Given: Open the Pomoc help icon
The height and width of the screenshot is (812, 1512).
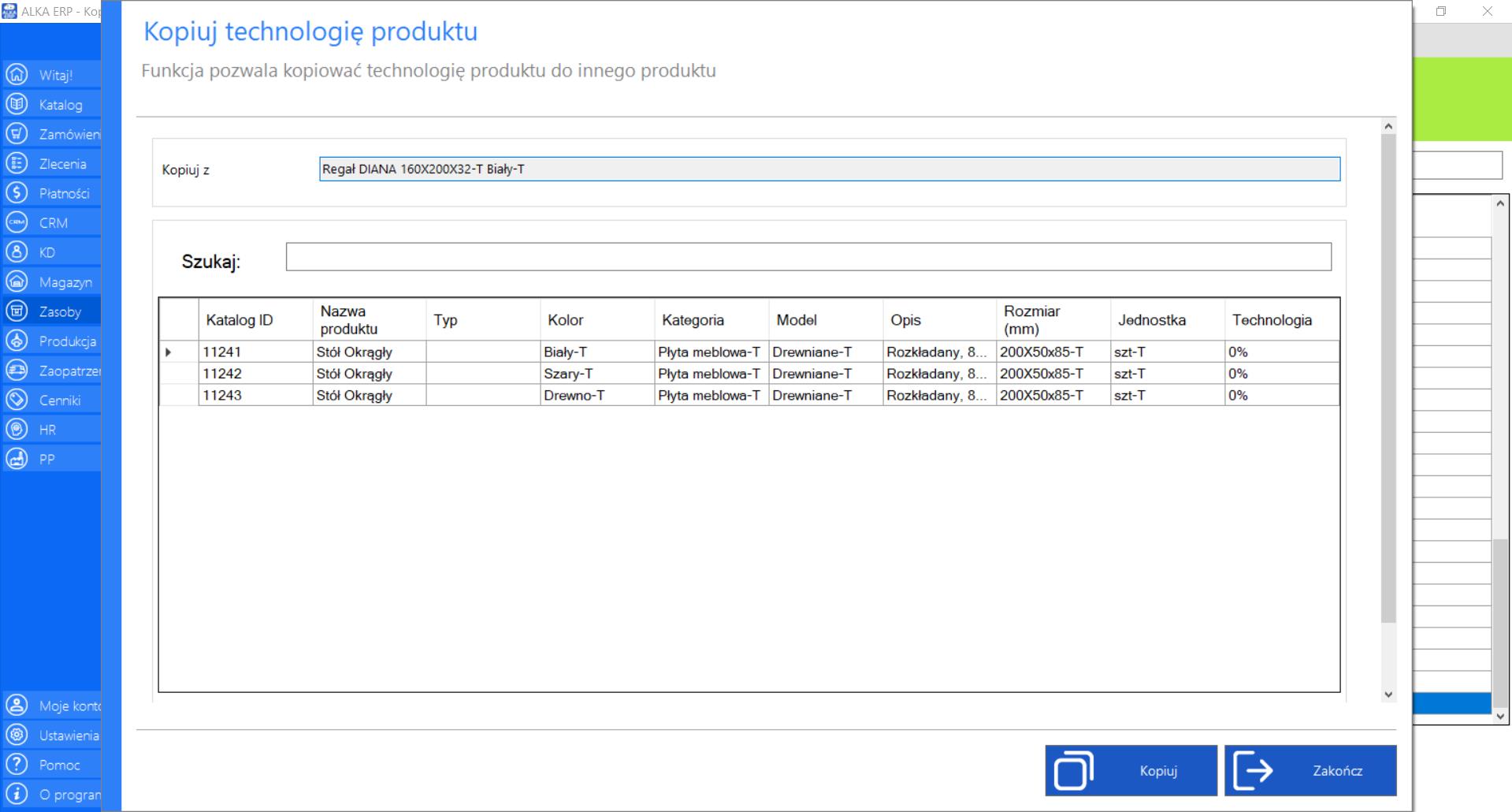Looking at the screenshot, I should pos(17,765).
